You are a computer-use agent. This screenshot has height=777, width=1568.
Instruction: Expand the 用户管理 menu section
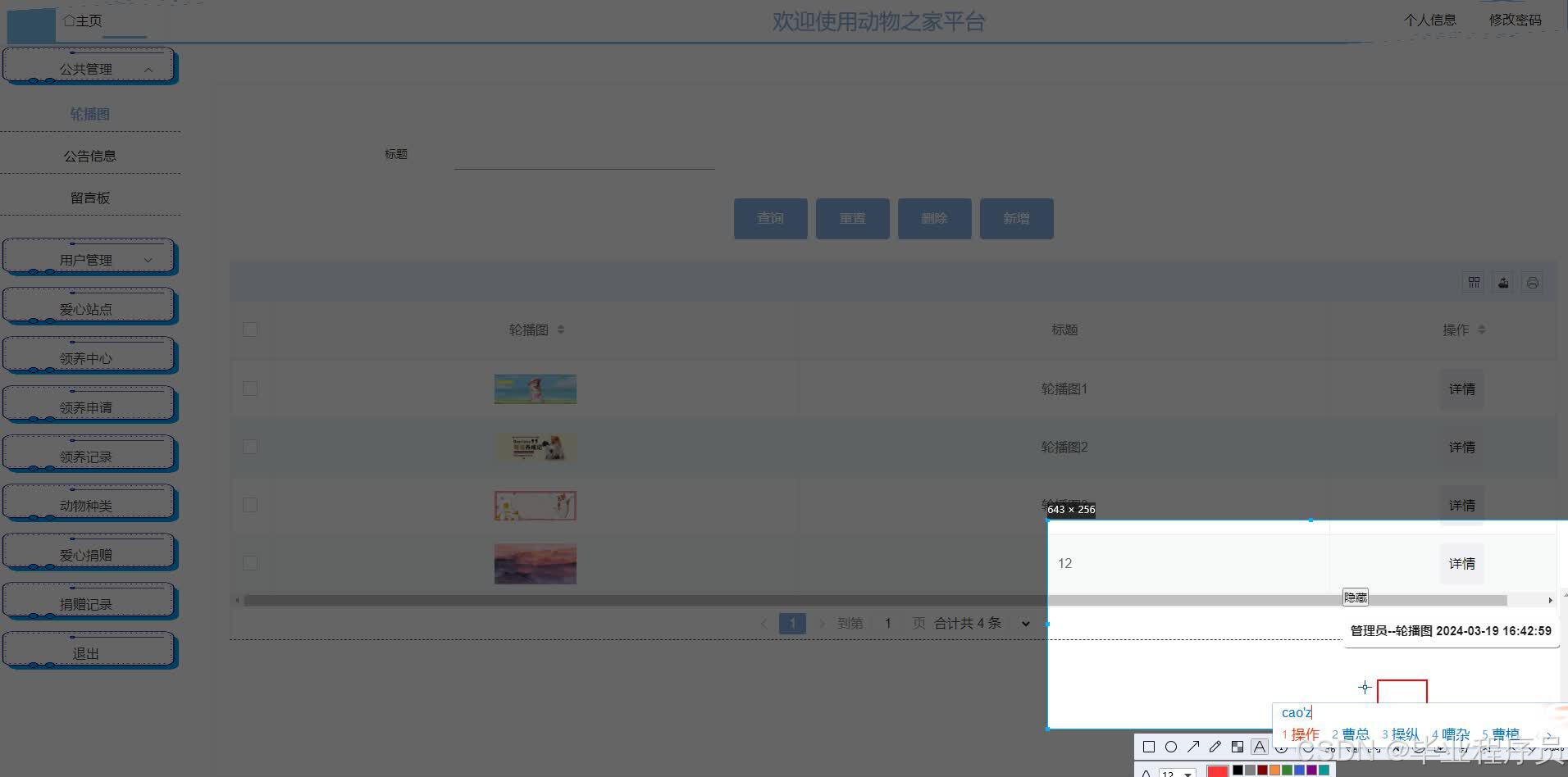(x=90, y=258)
